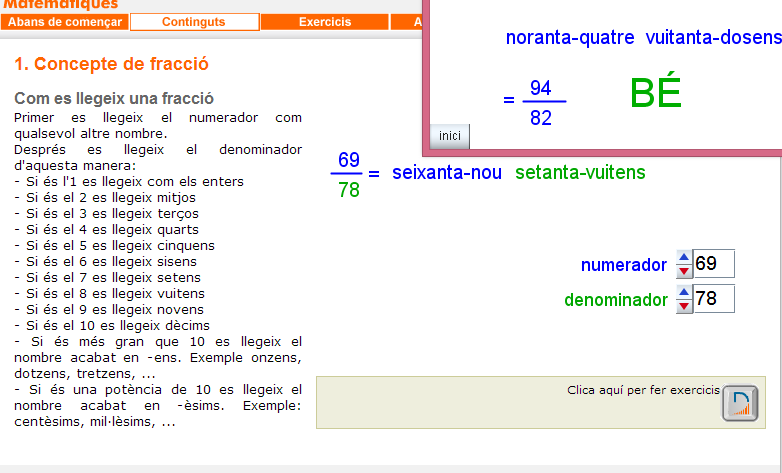Decrease the denominador with the down arrow
Image resolution: width=782 pixels, height=473 pixels.
684,306
